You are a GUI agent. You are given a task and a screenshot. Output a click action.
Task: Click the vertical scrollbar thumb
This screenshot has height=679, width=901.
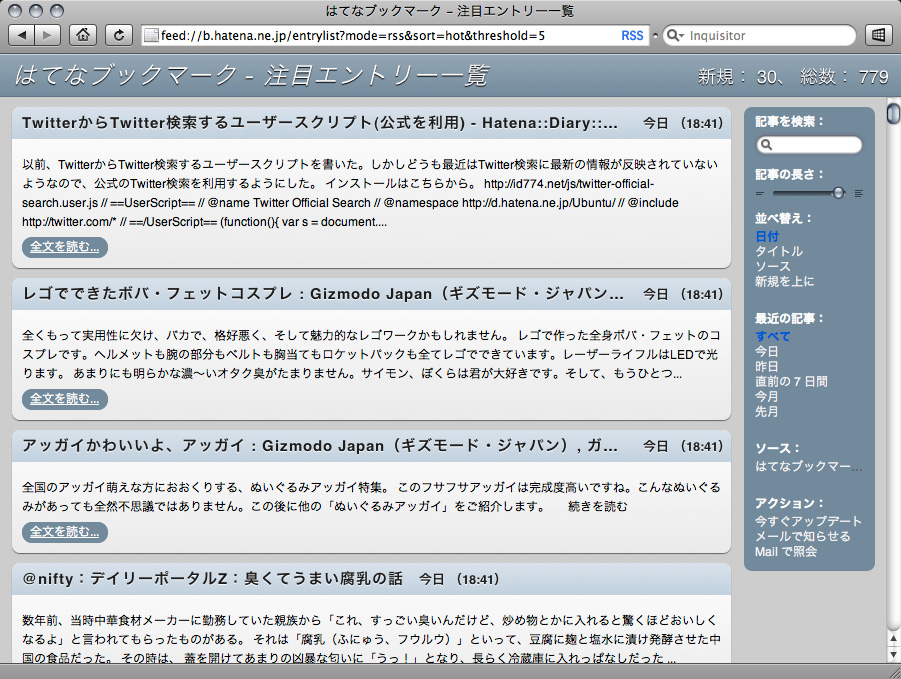894,113
